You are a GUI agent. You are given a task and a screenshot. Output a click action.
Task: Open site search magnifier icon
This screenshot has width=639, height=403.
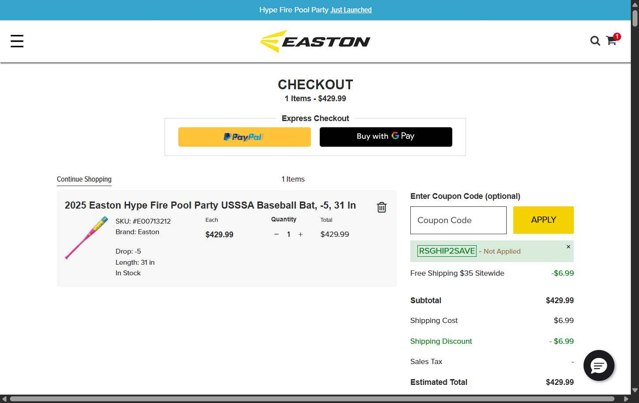pos(595,41)
